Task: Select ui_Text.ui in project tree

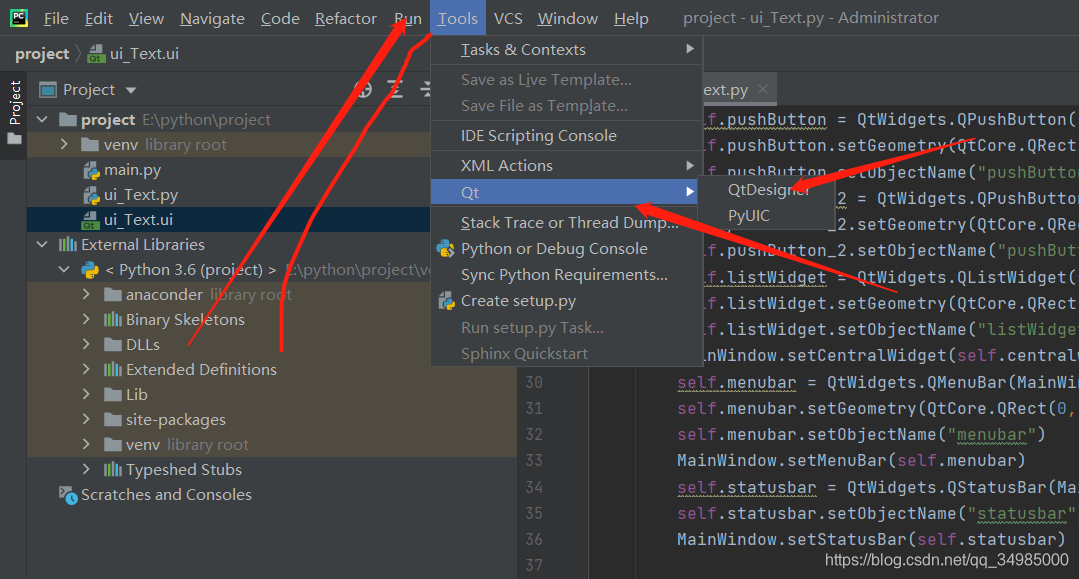Action: 138,220
